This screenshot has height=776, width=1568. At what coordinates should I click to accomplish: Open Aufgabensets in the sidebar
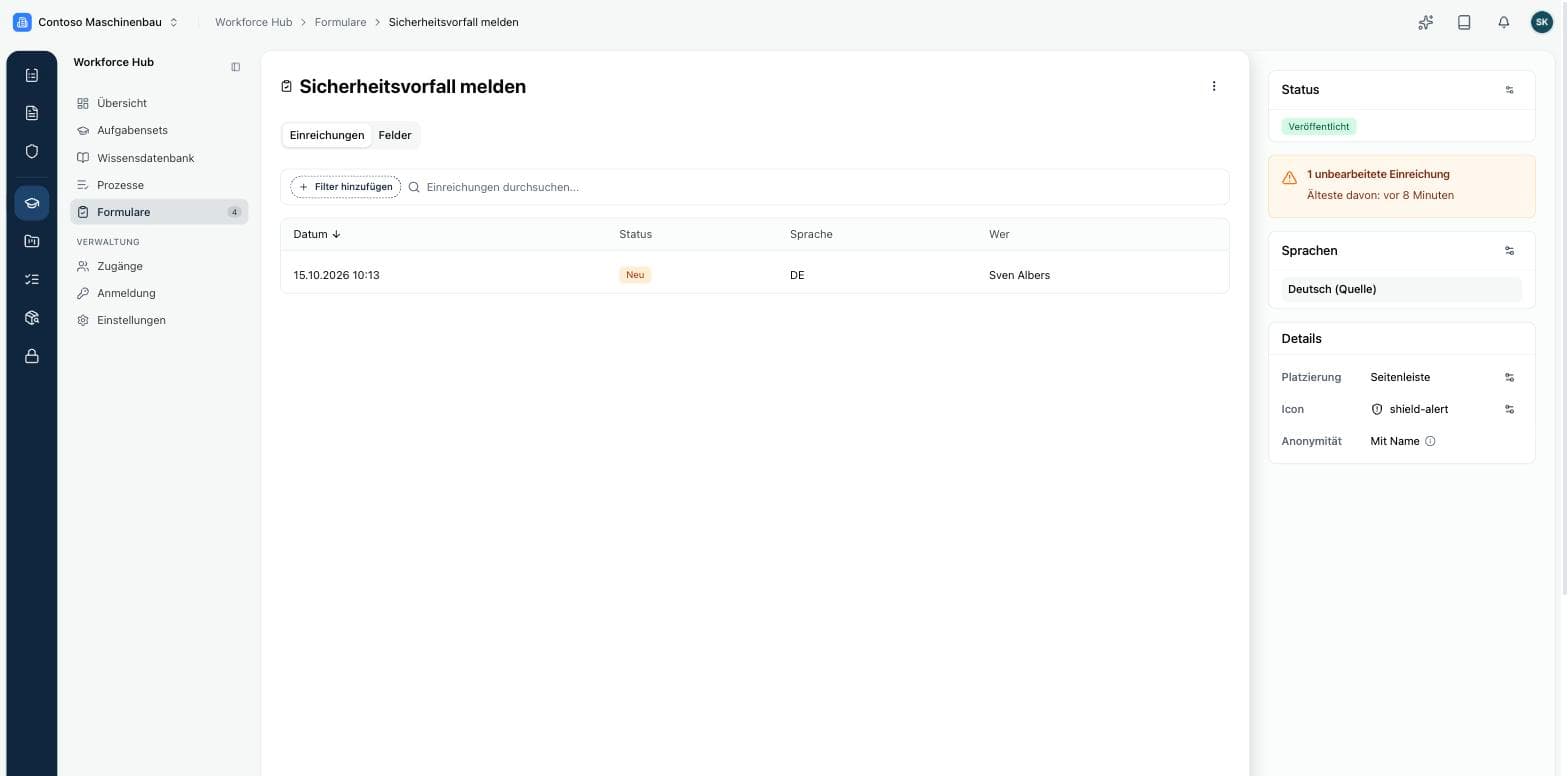[x=159, y=130]
